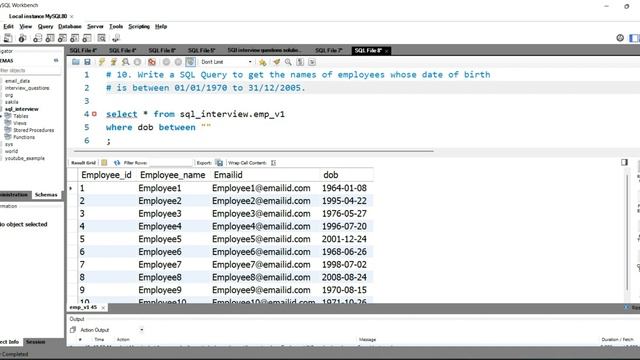Toggle Wrap Cell Content
Viewport: 640px width, 360px height.
pos(273,162)
